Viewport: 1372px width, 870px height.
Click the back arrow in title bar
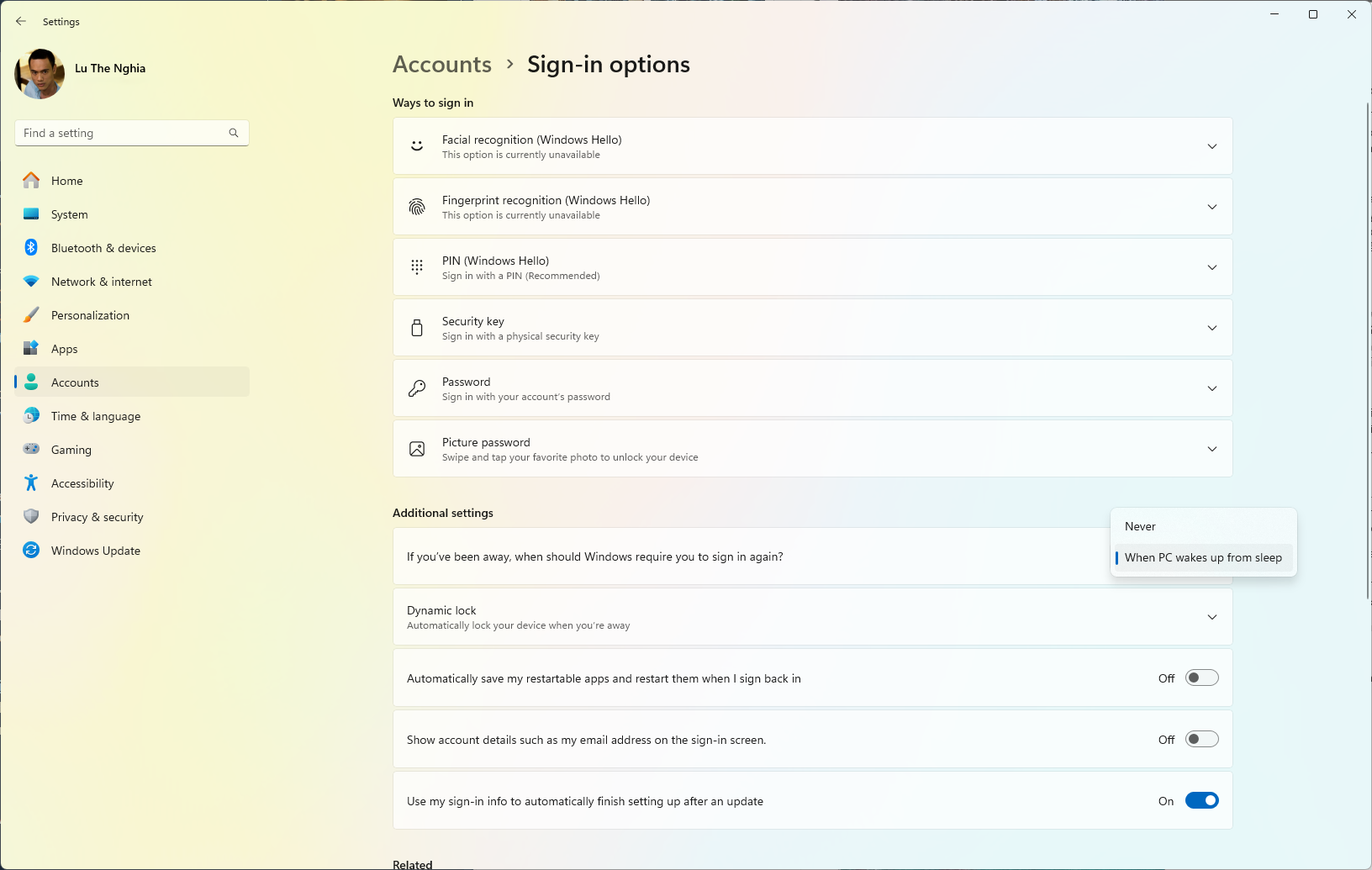click(x=21, y=21)
